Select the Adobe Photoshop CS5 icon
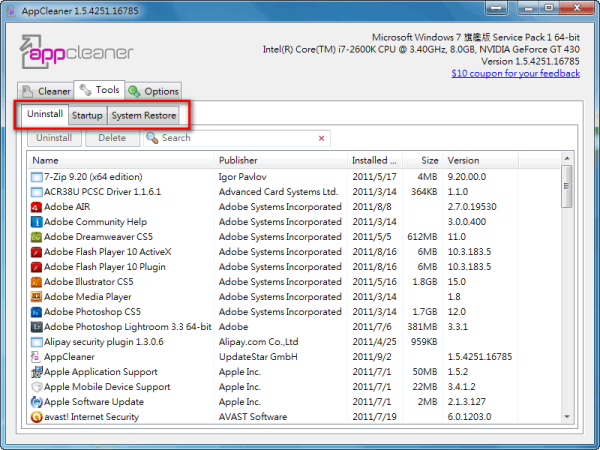 pos(36,312)
